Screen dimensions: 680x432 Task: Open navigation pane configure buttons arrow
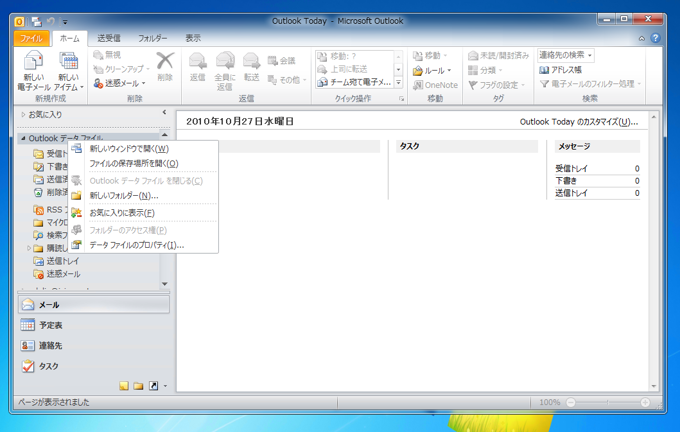(165, 386)
